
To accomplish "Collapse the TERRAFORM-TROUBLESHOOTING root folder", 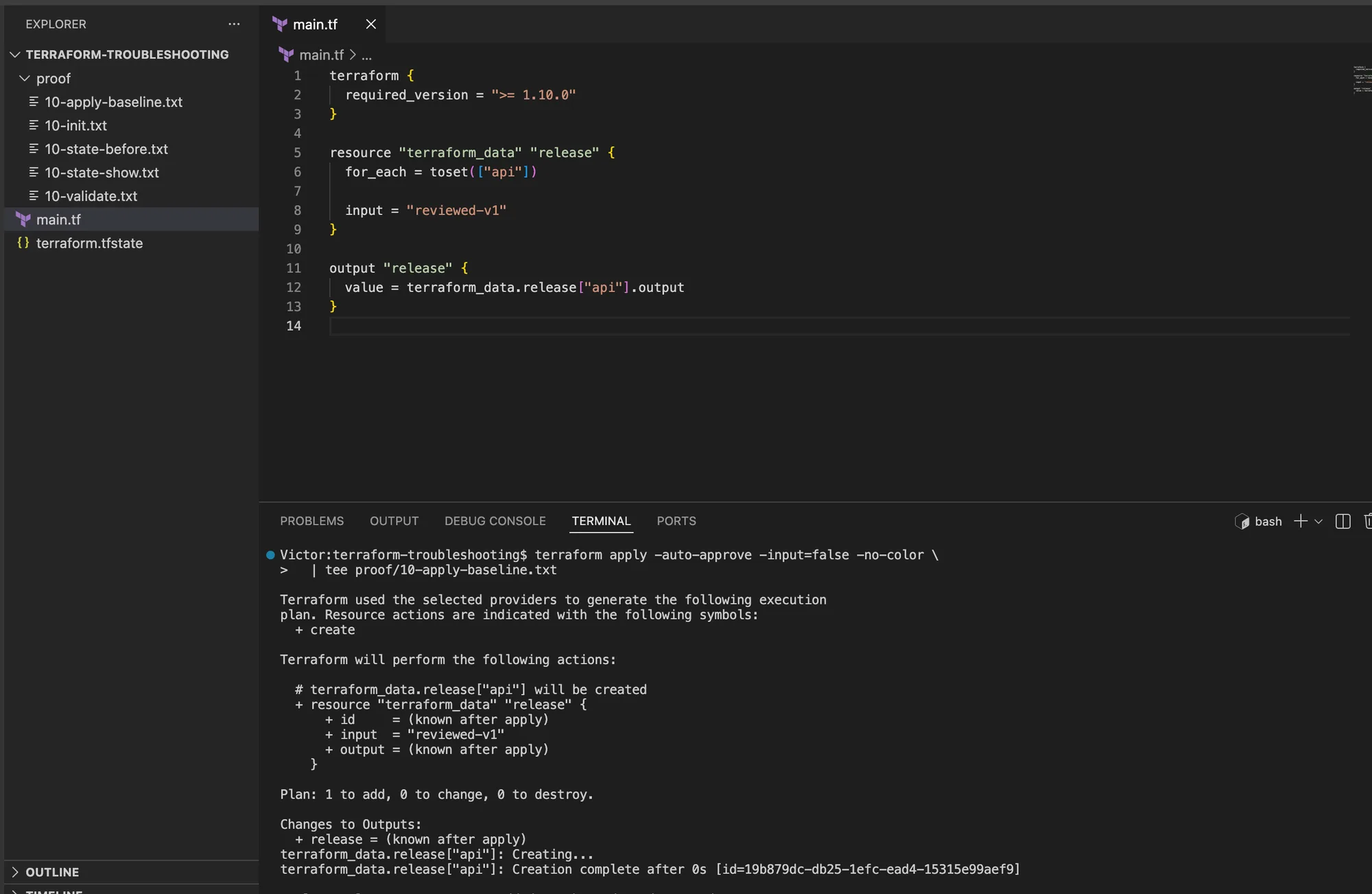I will [15, 54].
